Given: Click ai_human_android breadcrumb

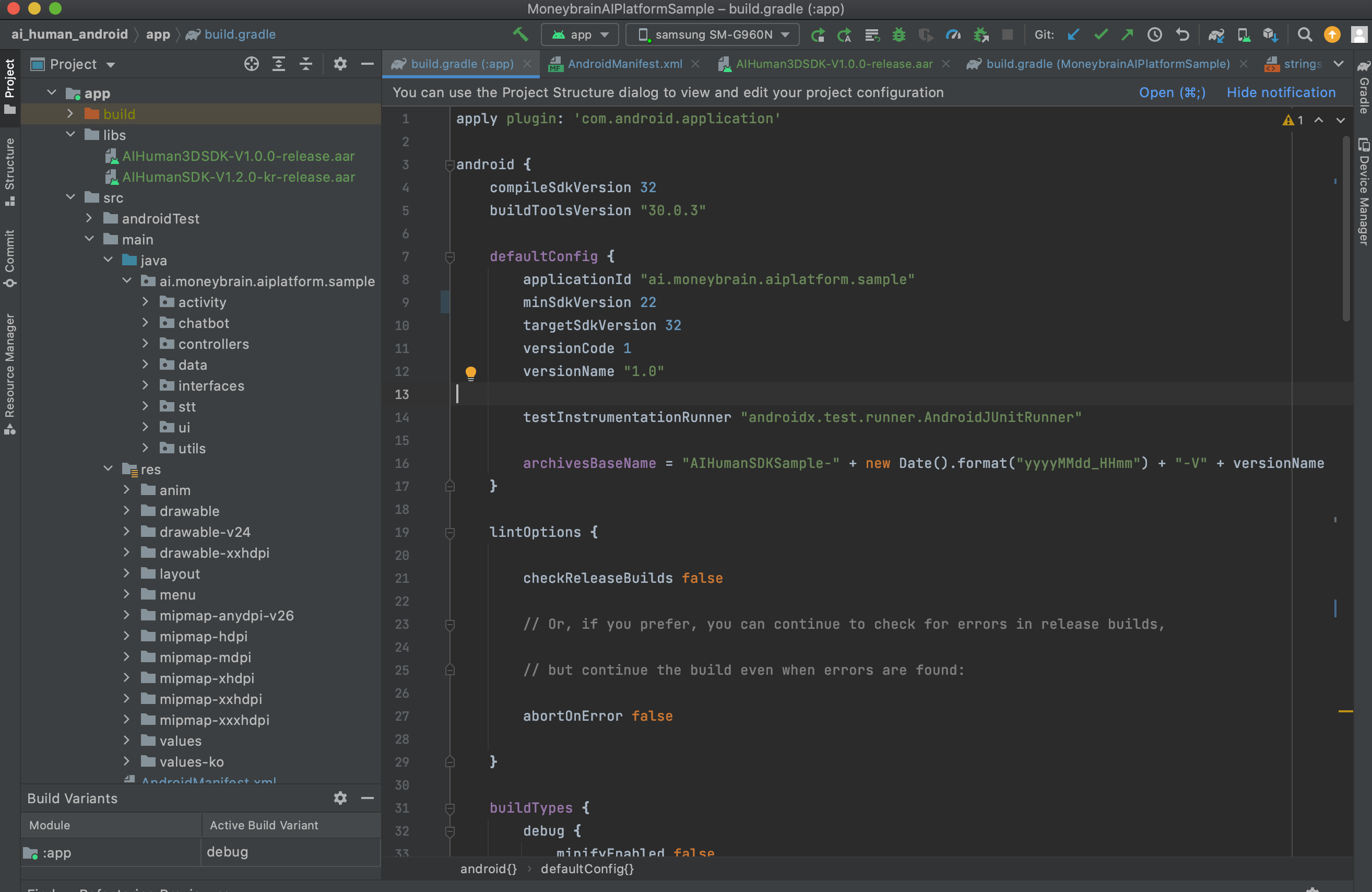Looking at the screenshot, I should coord(69,34).
